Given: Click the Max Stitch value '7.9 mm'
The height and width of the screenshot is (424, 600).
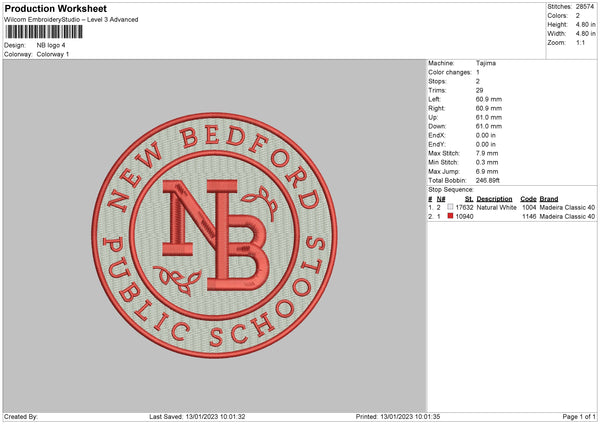Looking at the screenshot, I should [x=487, y=153].
